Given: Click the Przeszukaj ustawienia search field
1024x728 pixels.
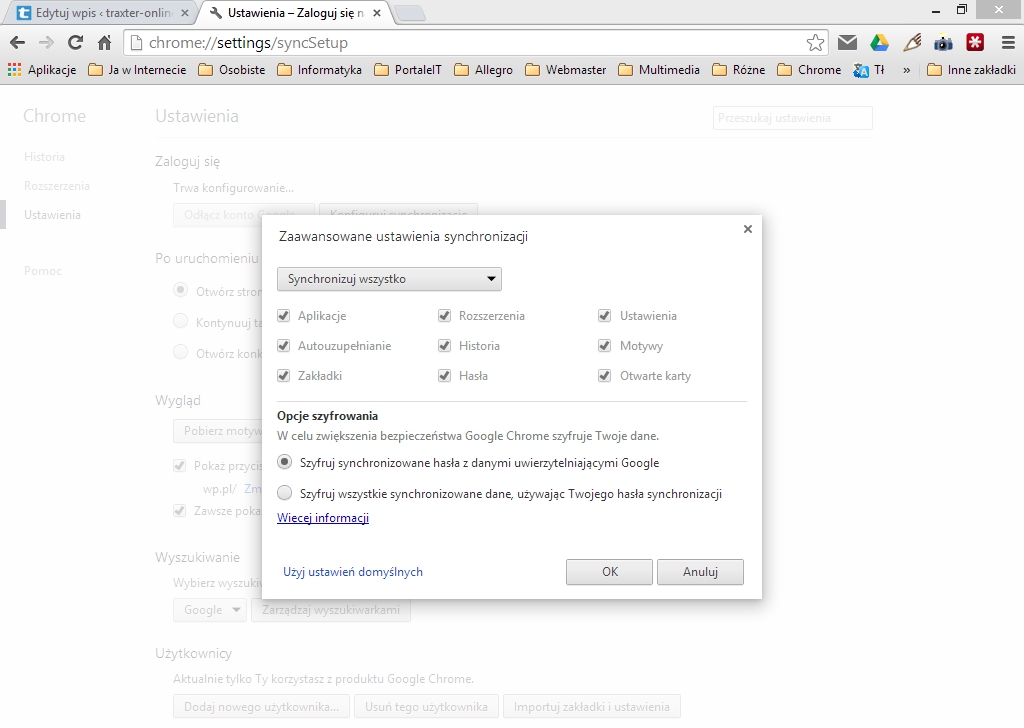Looking at the screenshot, I should tap(792, 118).
